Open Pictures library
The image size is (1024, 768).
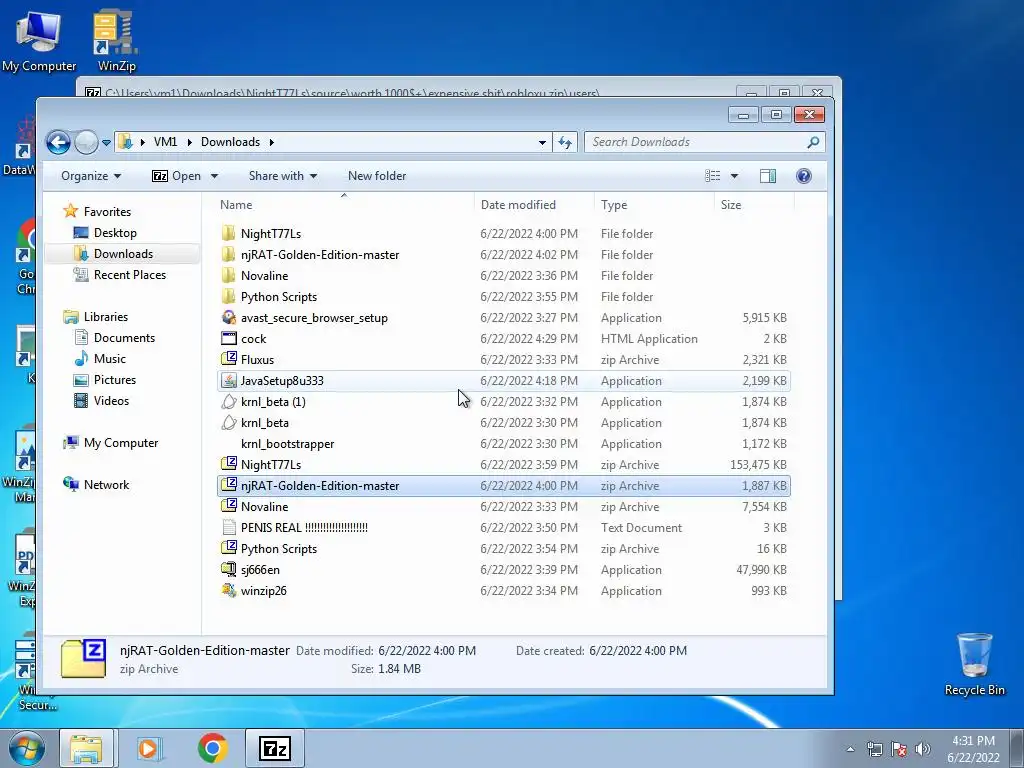pos(106,379)
